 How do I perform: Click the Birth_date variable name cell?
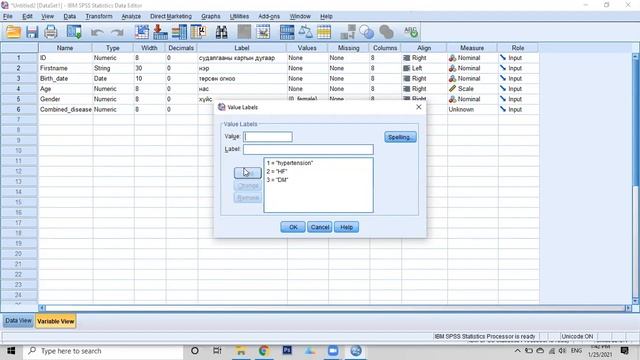(x=65, y=78)
